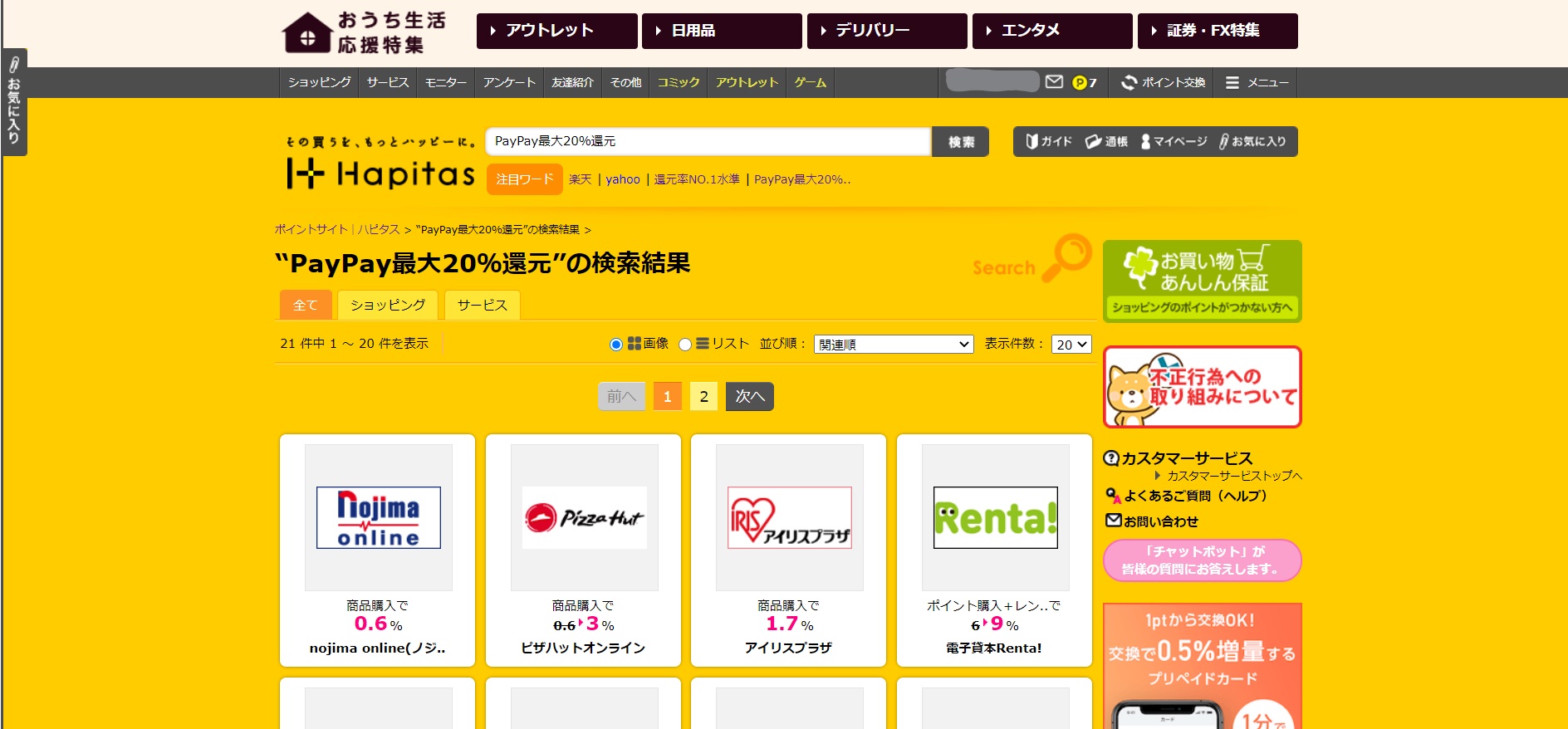
Task: Go to the ポイントサイト｜ハピタス breadcrumb
Action: pyautogui.click(x=337, y=229)
